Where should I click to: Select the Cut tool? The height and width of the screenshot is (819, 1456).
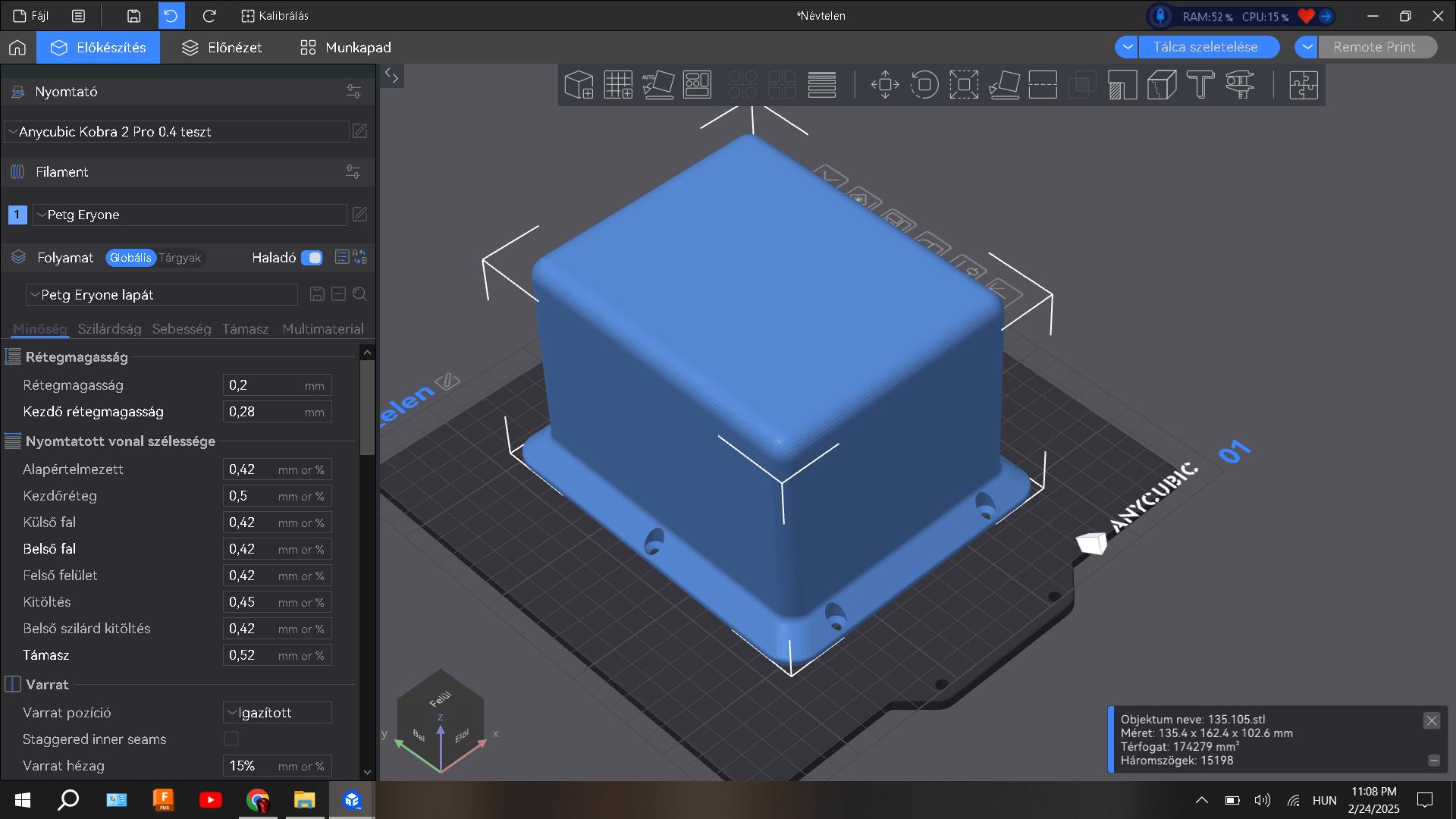click(x=1043, y=85)
